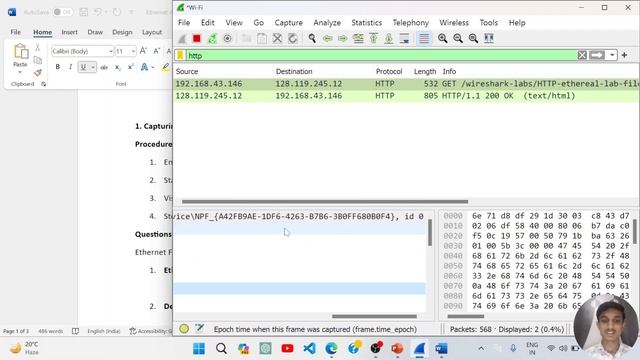Click the Info column header
Screen dimensions: 640x360
coord(449,71)
